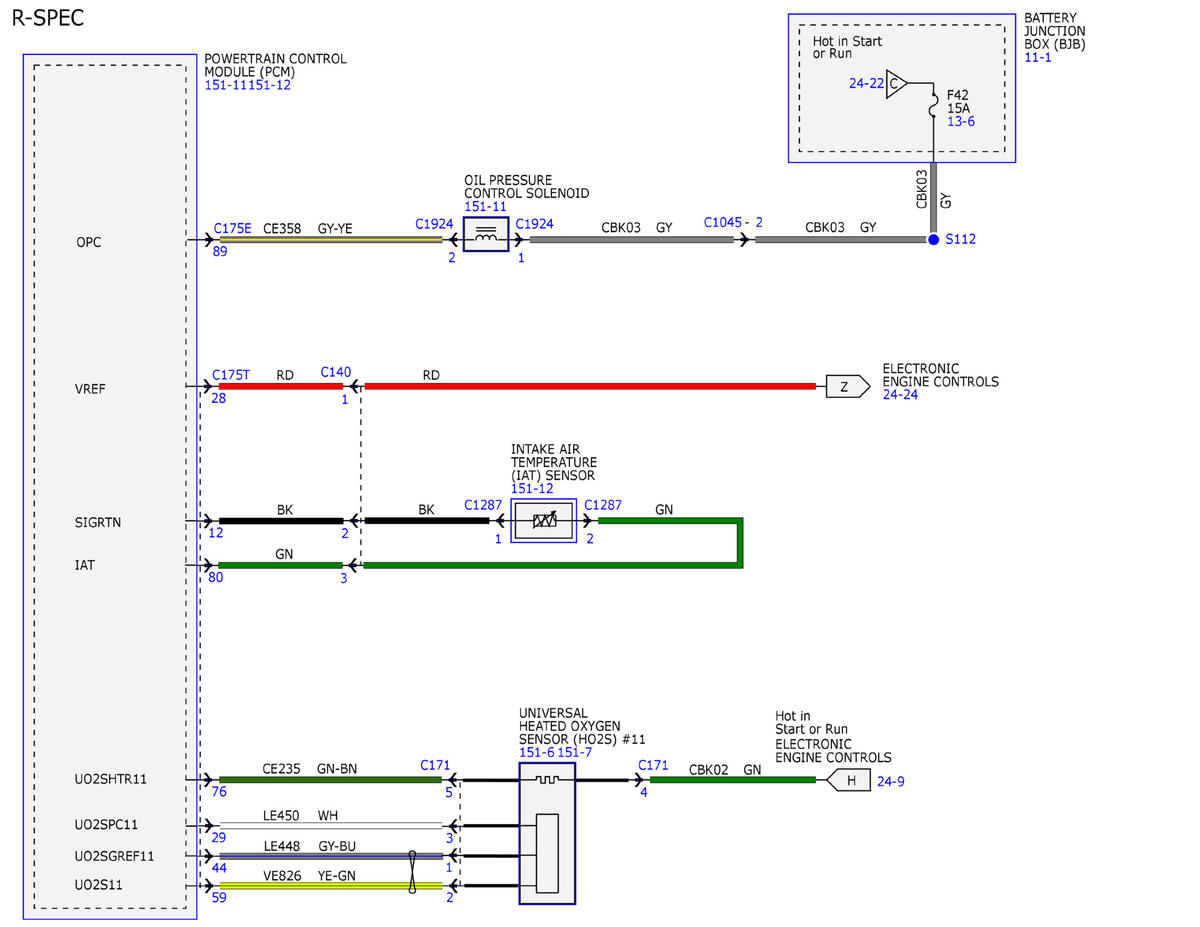Viewport: 1200px width, 927px height.
Task: Select the LE448 GY-BU wire label
Action: pyautogui.click(x=310, y=846)
